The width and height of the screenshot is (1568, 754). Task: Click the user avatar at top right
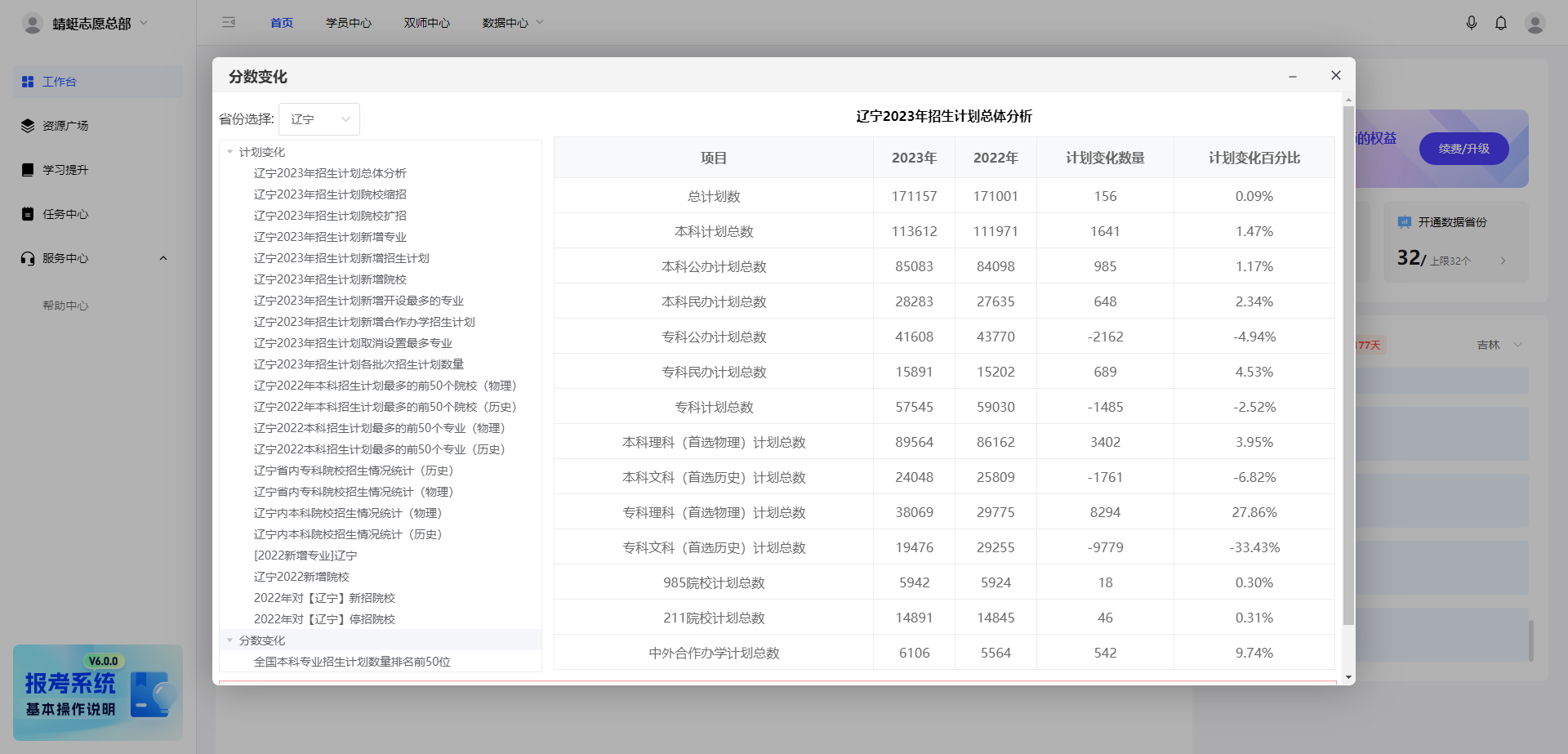(1535, 23)
